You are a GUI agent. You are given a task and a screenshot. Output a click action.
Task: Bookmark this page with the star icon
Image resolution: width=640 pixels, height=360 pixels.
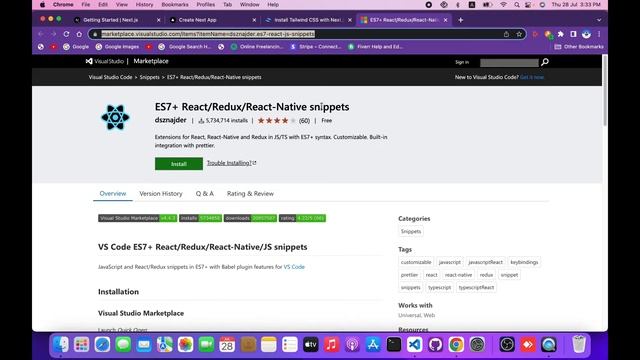point(519,34)
